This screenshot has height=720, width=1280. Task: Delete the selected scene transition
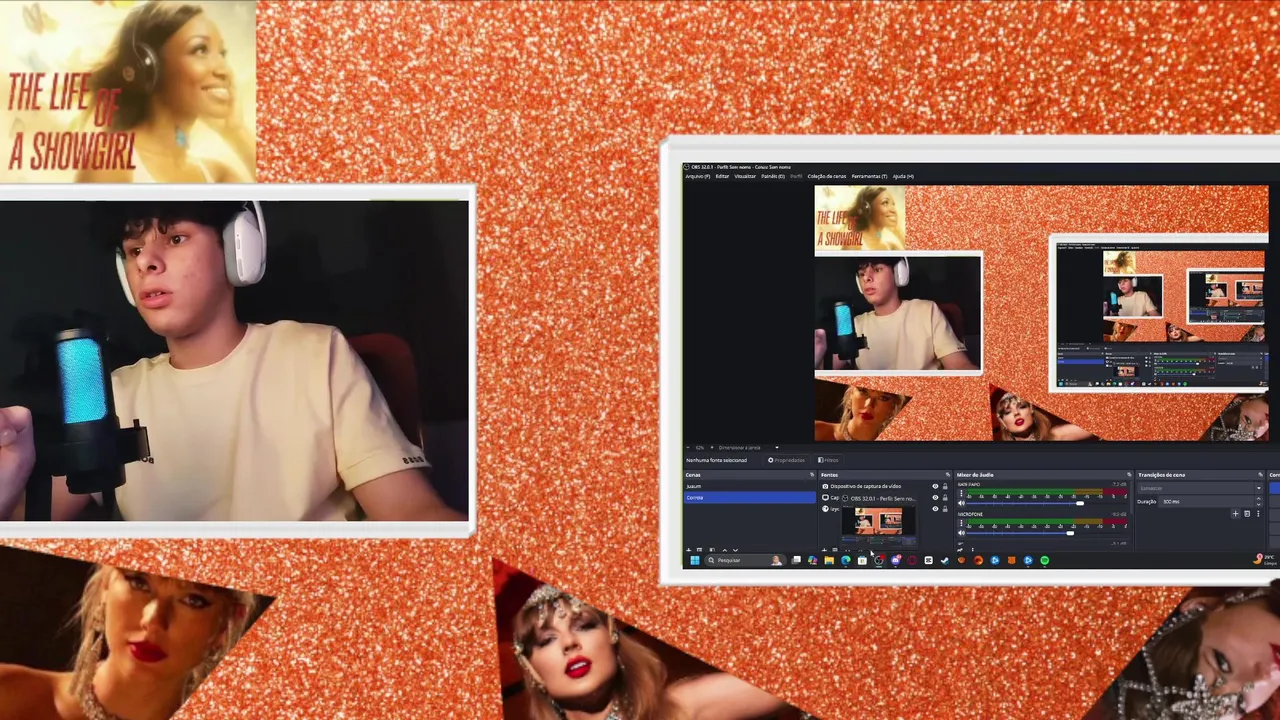click(1247, 514)
